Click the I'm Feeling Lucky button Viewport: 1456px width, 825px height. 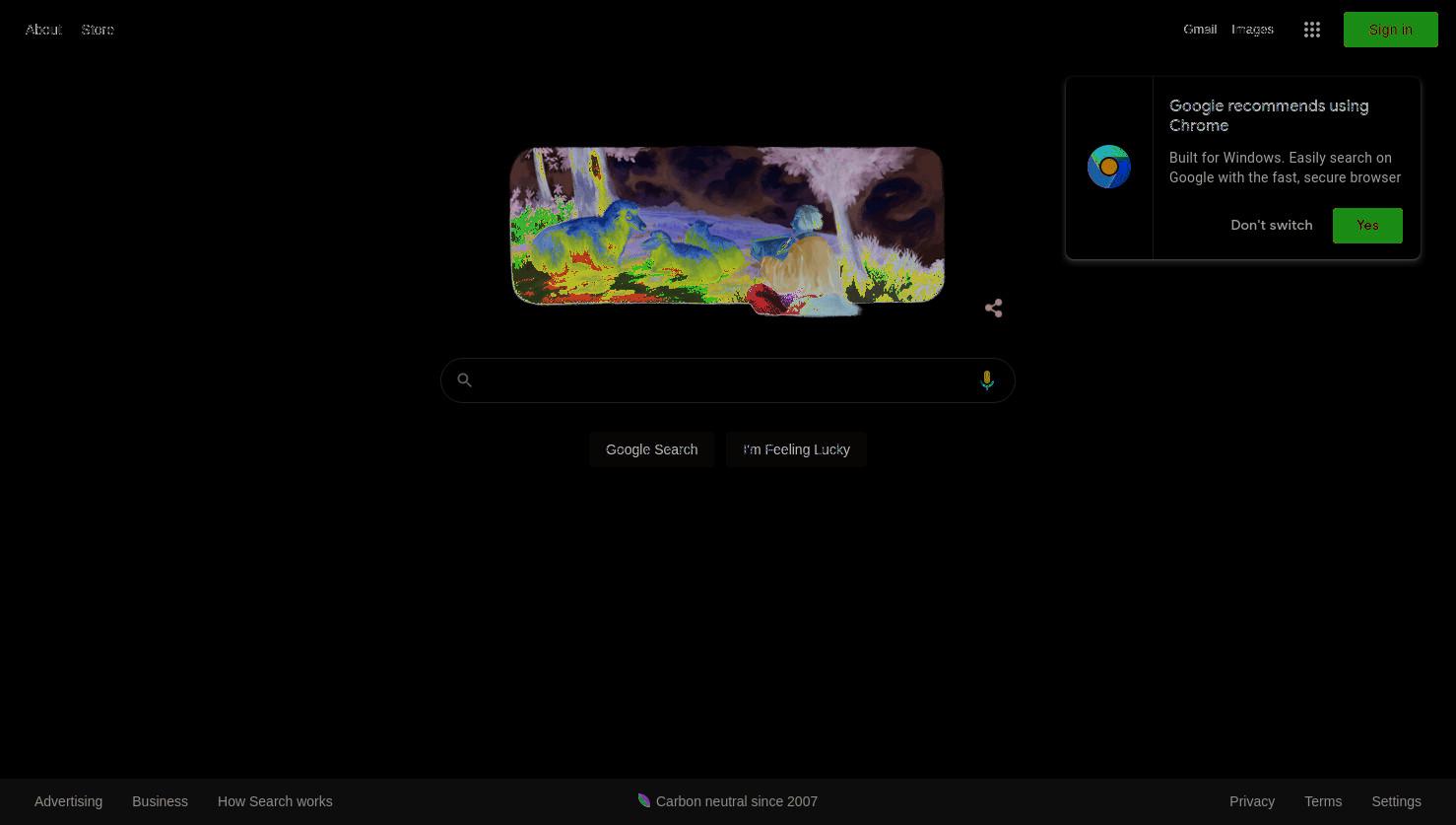[x=796, y=449]
